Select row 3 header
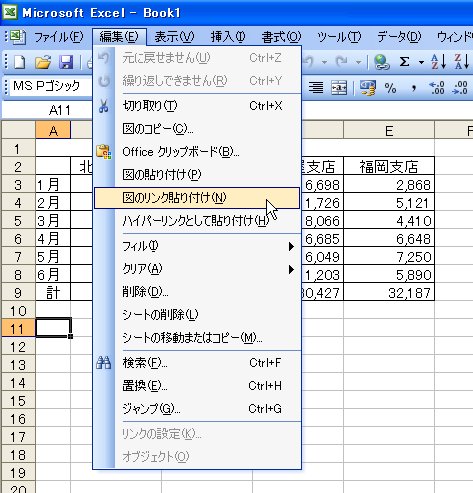The width and height of the screenshot is (473, 493). pos(18,185)
